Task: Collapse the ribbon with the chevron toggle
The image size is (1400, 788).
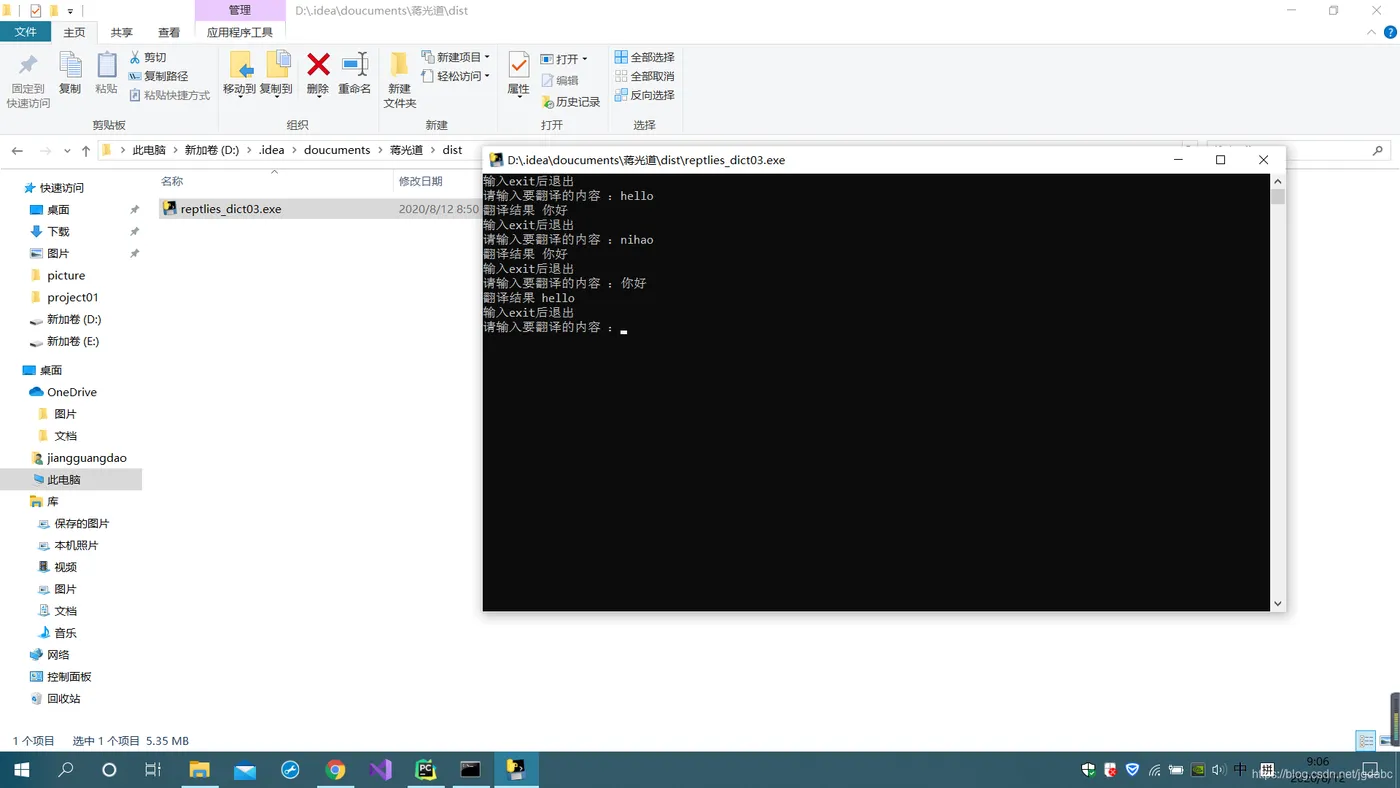Action: point(1370,31)
